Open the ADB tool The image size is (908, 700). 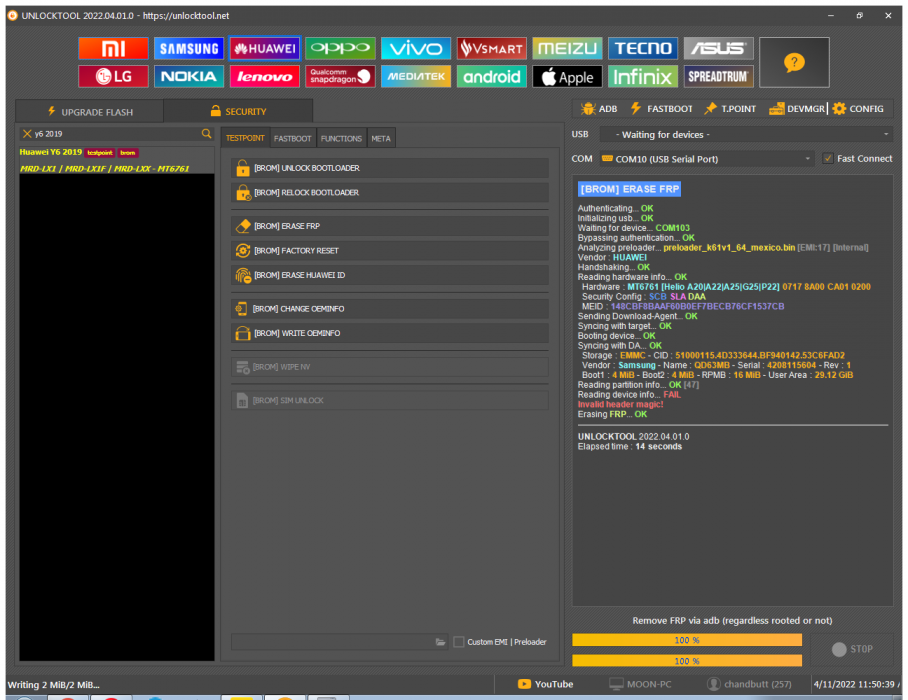click(599, 109)
